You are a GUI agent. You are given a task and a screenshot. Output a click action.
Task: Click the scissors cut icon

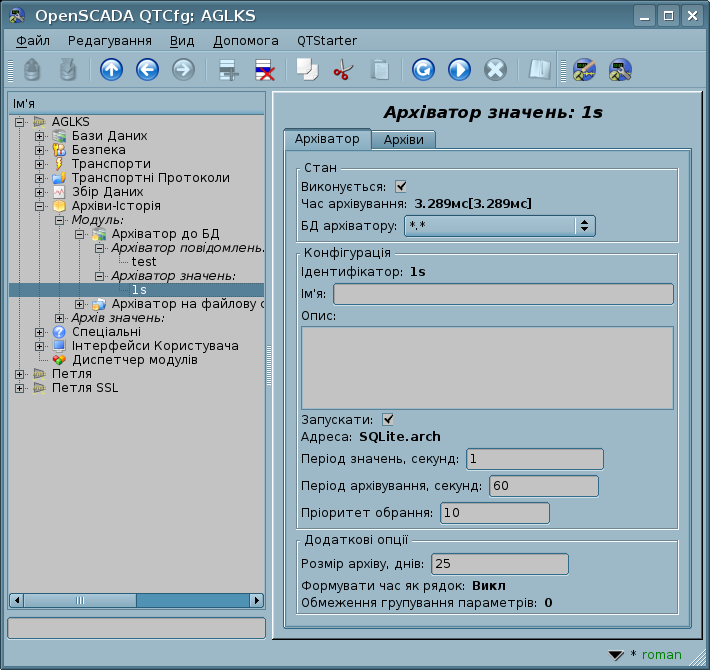[343, 70]
